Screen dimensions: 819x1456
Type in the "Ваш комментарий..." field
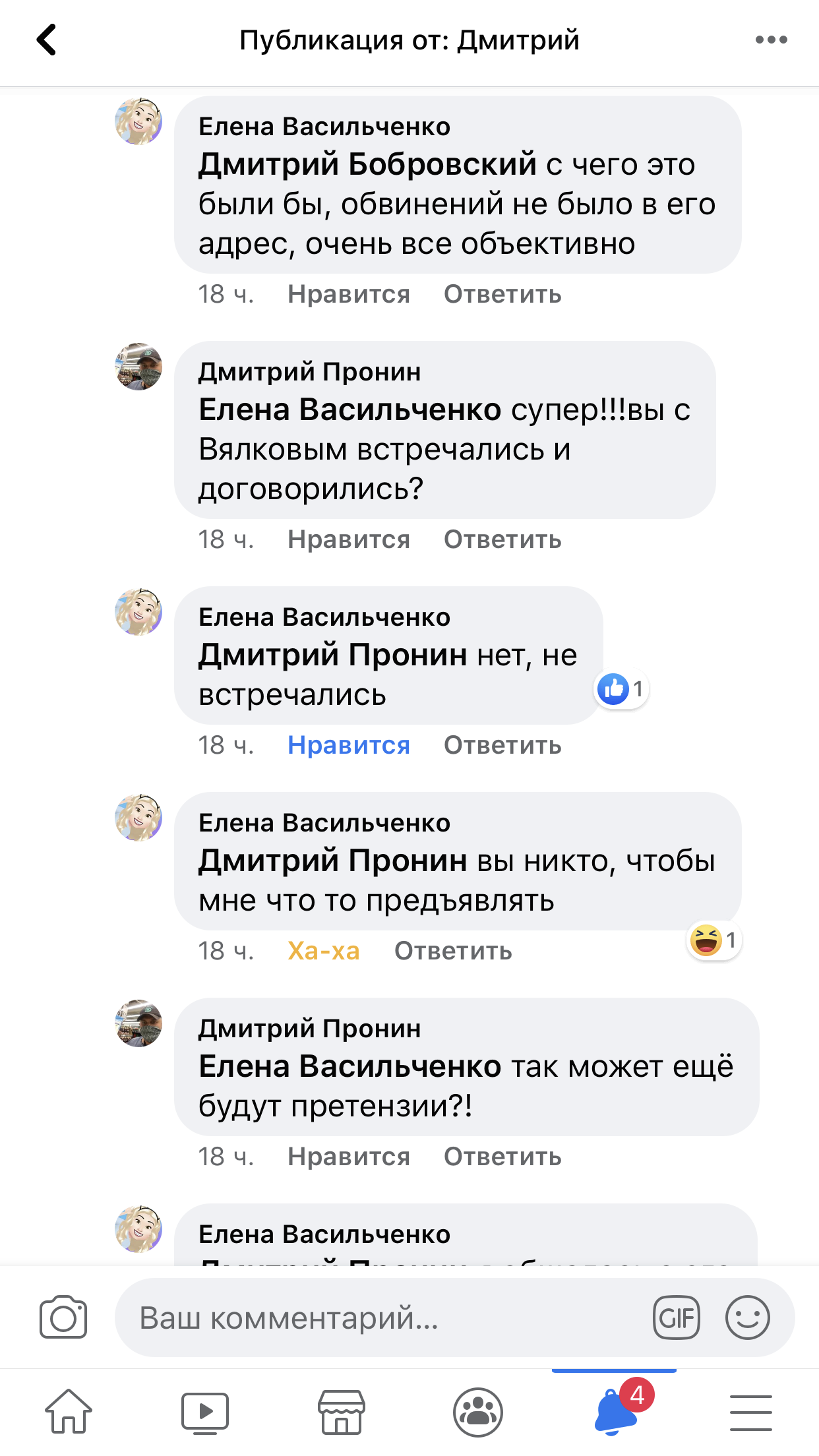[x=382, y=1318]
